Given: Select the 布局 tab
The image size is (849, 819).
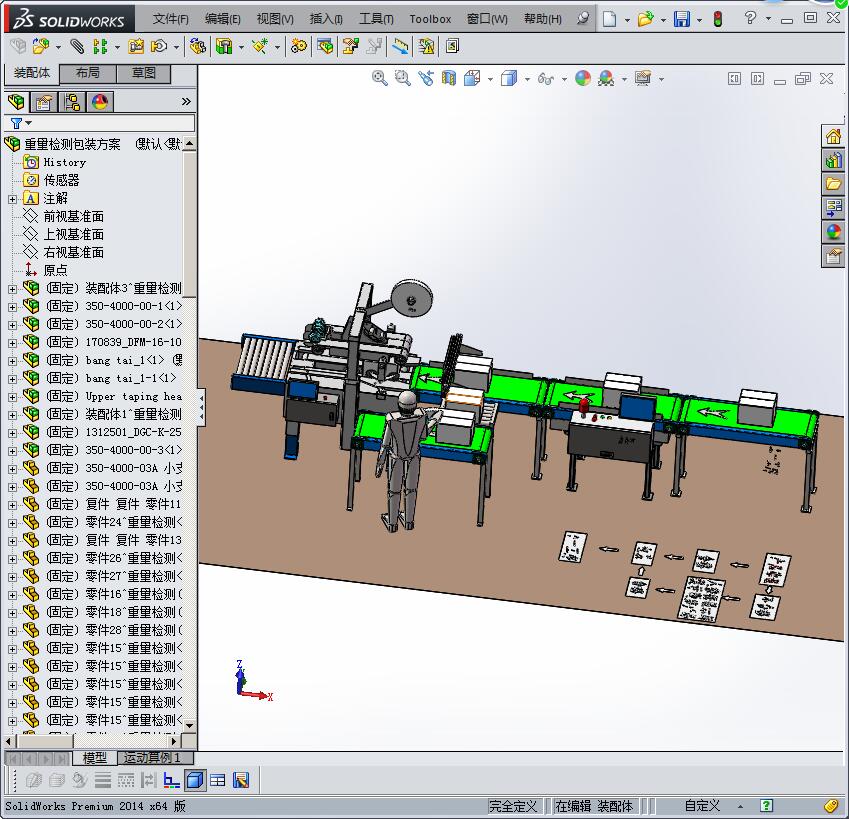Looking at the screenshot, I should [x=88, y=73].
